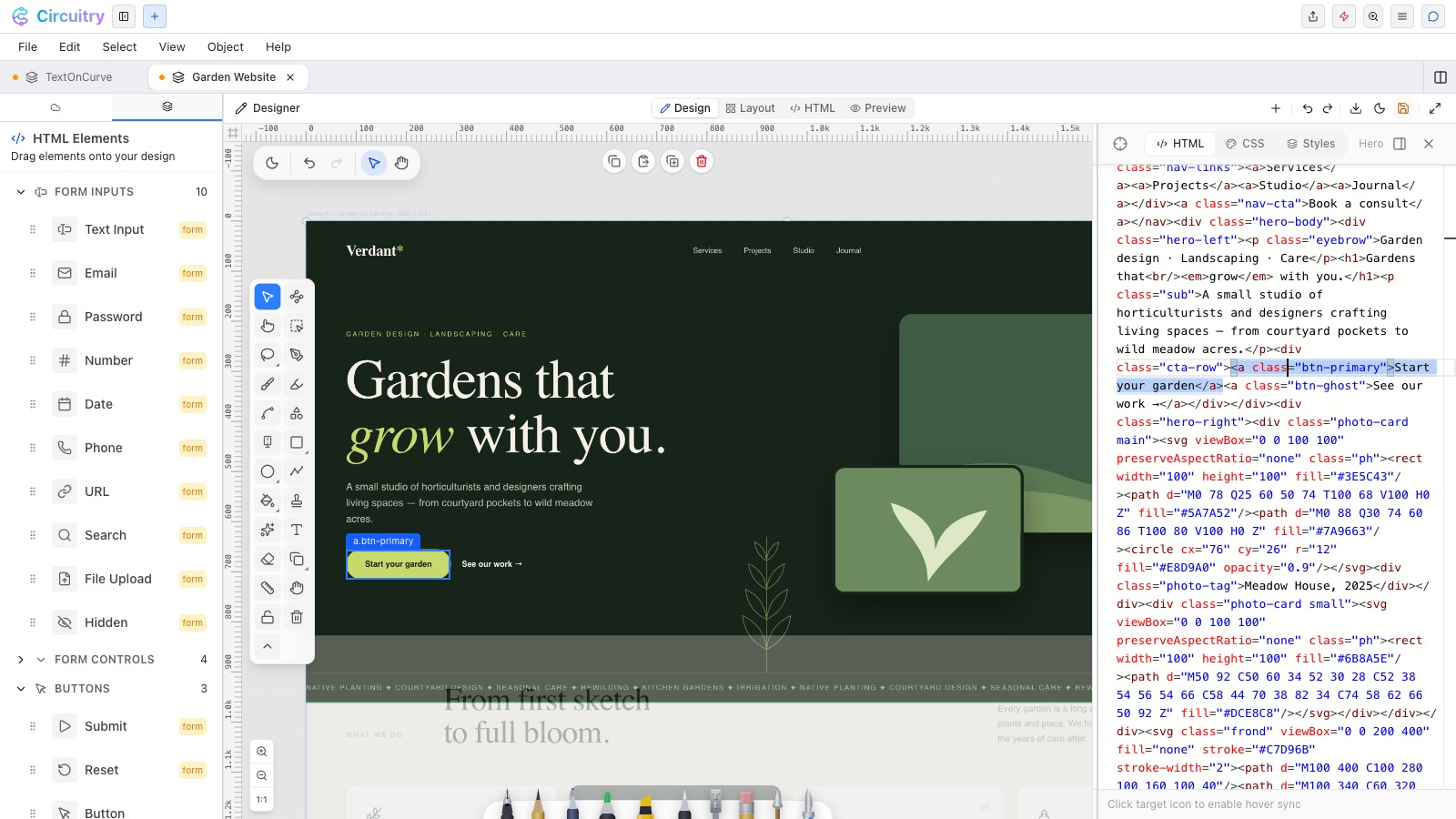Viewport: 1456px width, 819px height.
Task: Close the Garden Website tab
Action: point(290,77)
